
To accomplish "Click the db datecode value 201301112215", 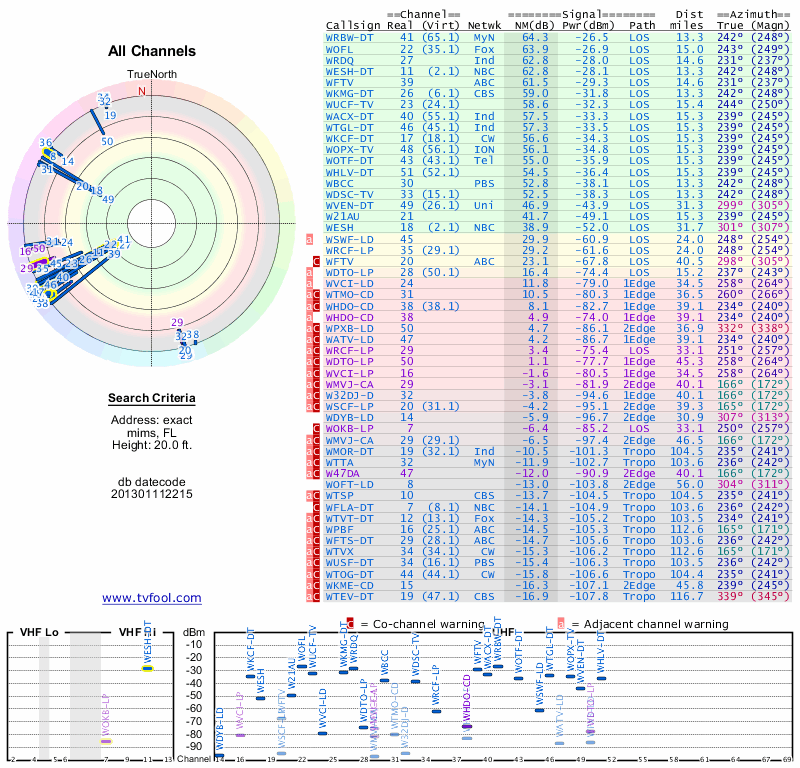I will pyautogui.click(x=152, y=494).
